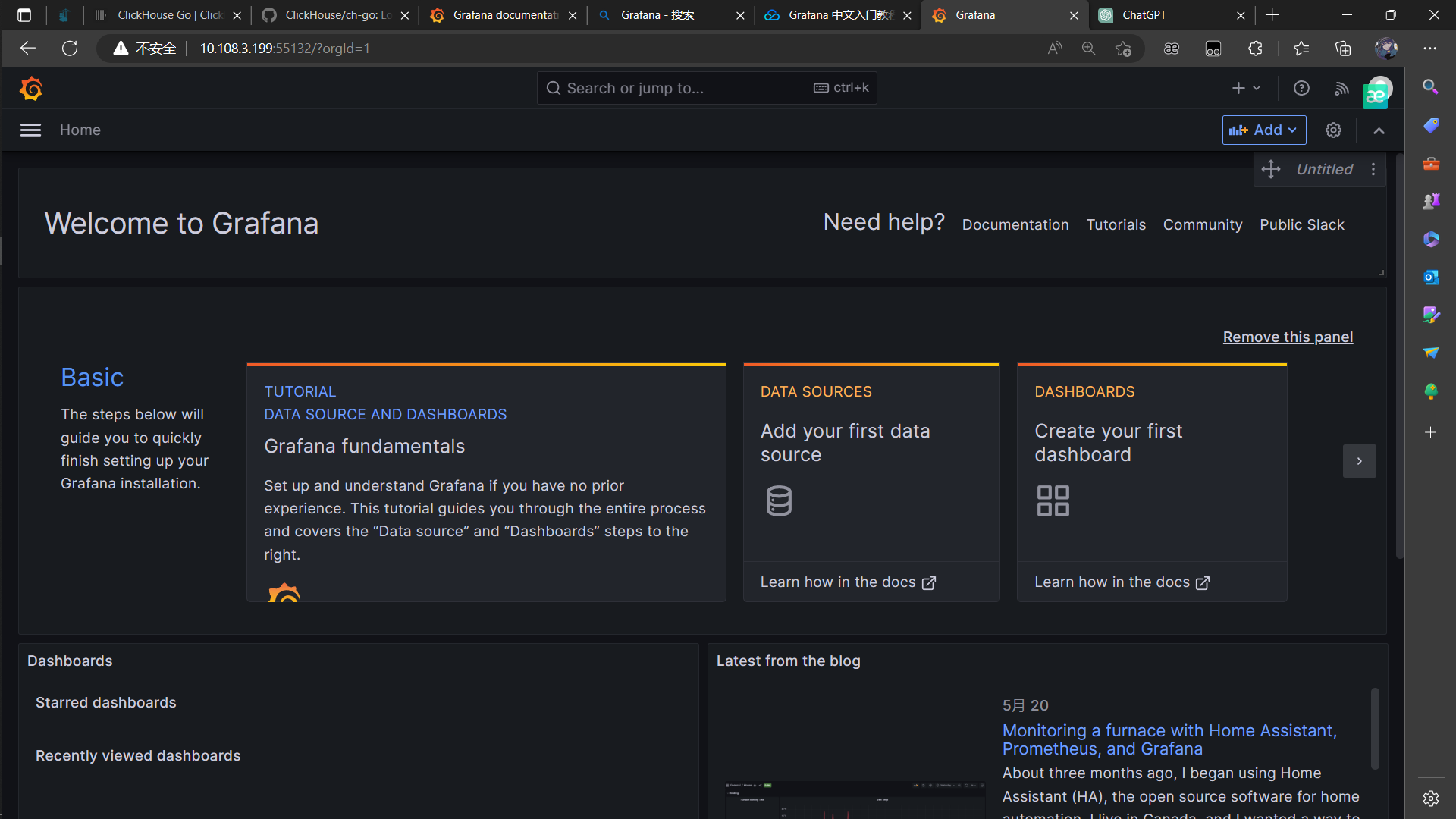Reload the current page
This screenshot has width=1456, height=819.
click(70, 49)
